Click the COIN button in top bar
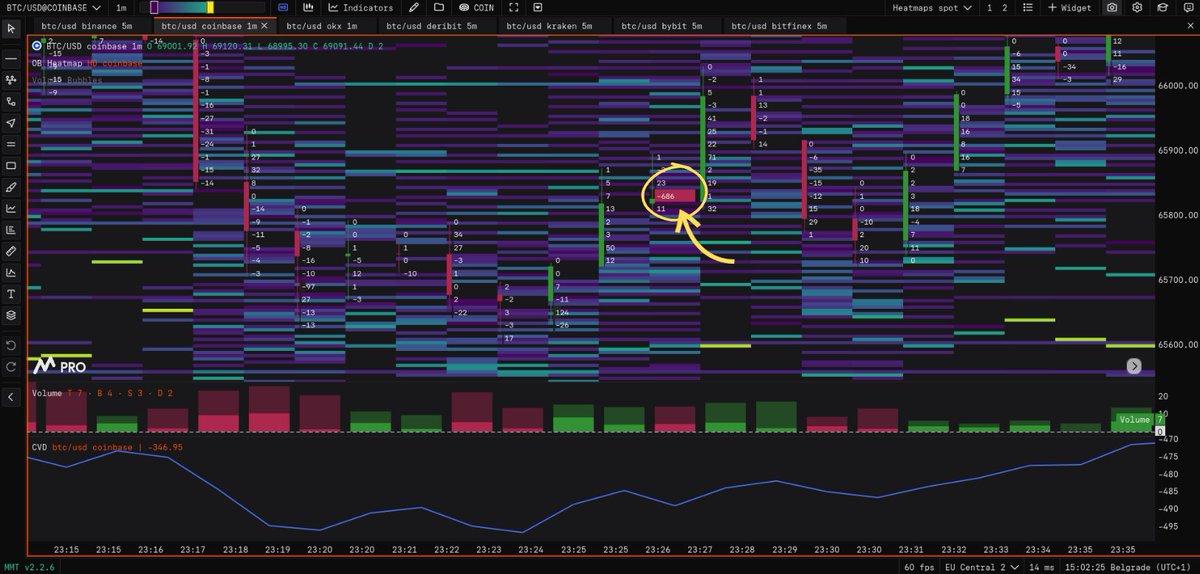 [x=477, y=7]
